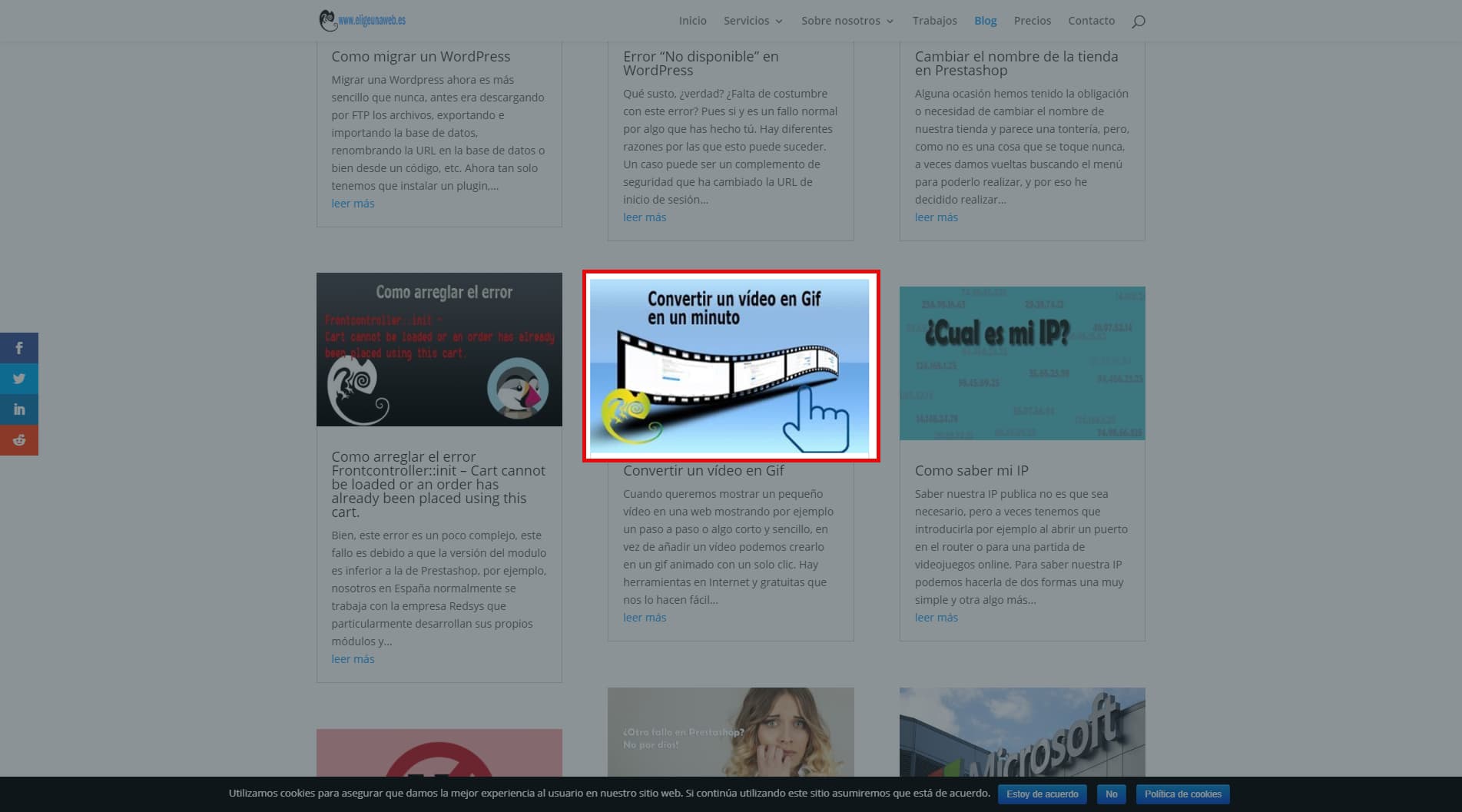Select the Precios navigation item
Viewport: 1462px width, 812px height.
tap(1032, 21)
